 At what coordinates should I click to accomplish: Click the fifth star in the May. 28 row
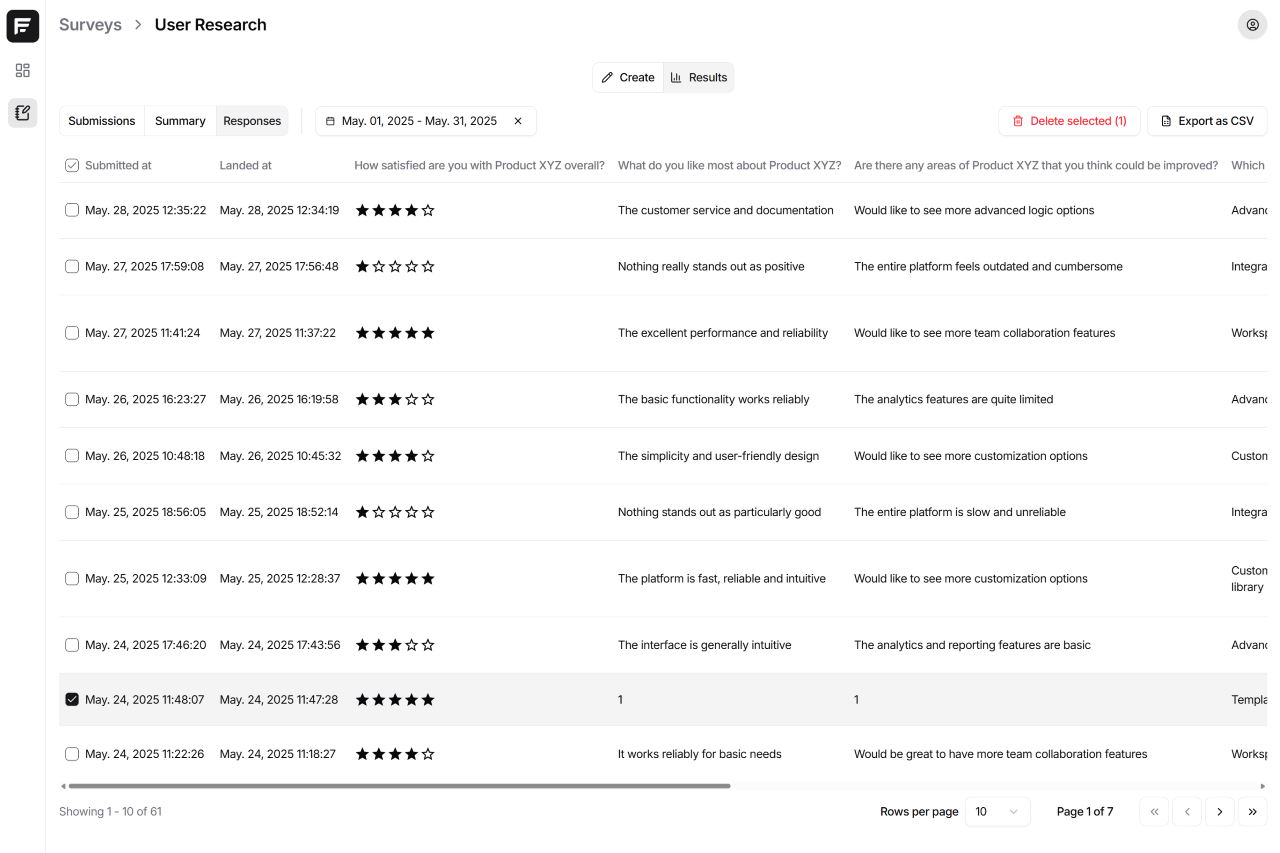[x=428, y=211]
